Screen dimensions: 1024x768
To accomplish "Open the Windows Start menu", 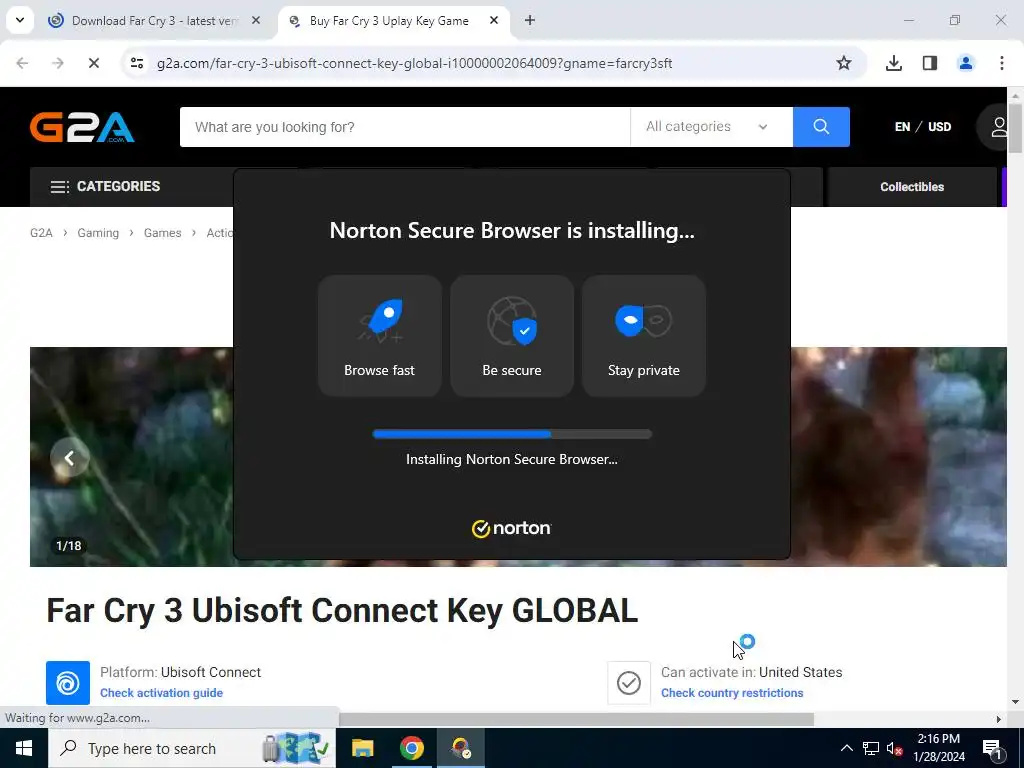I will tap(24, 748).
